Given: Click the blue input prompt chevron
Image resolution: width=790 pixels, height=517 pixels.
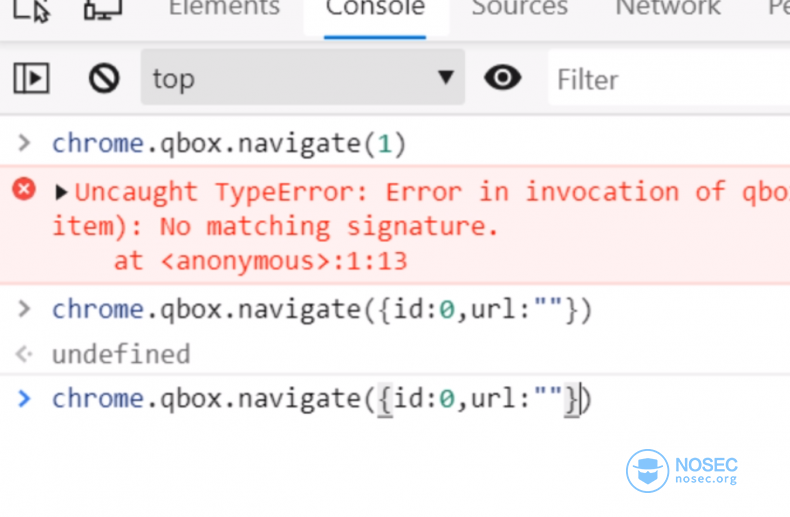Looking at the screenshot, I should pyautogui.click(x=25, y=399).
